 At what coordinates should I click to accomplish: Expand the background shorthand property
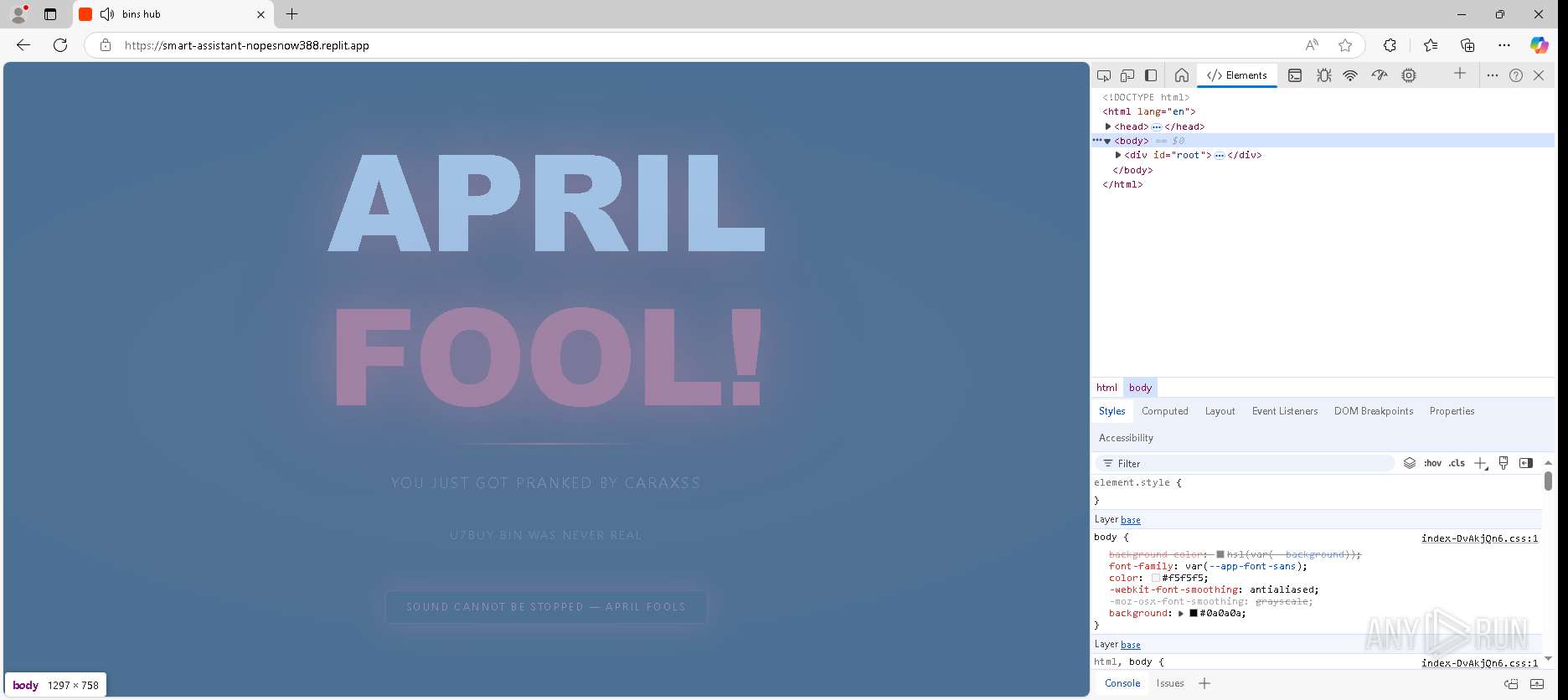[1181, 614]
